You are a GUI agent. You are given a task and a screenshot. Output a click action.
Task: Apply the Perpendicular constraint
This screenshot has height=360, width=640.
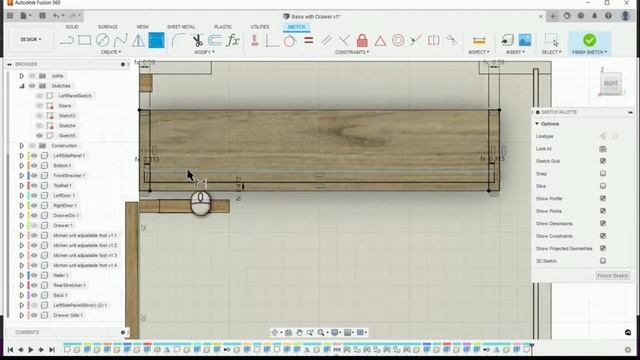344,40
